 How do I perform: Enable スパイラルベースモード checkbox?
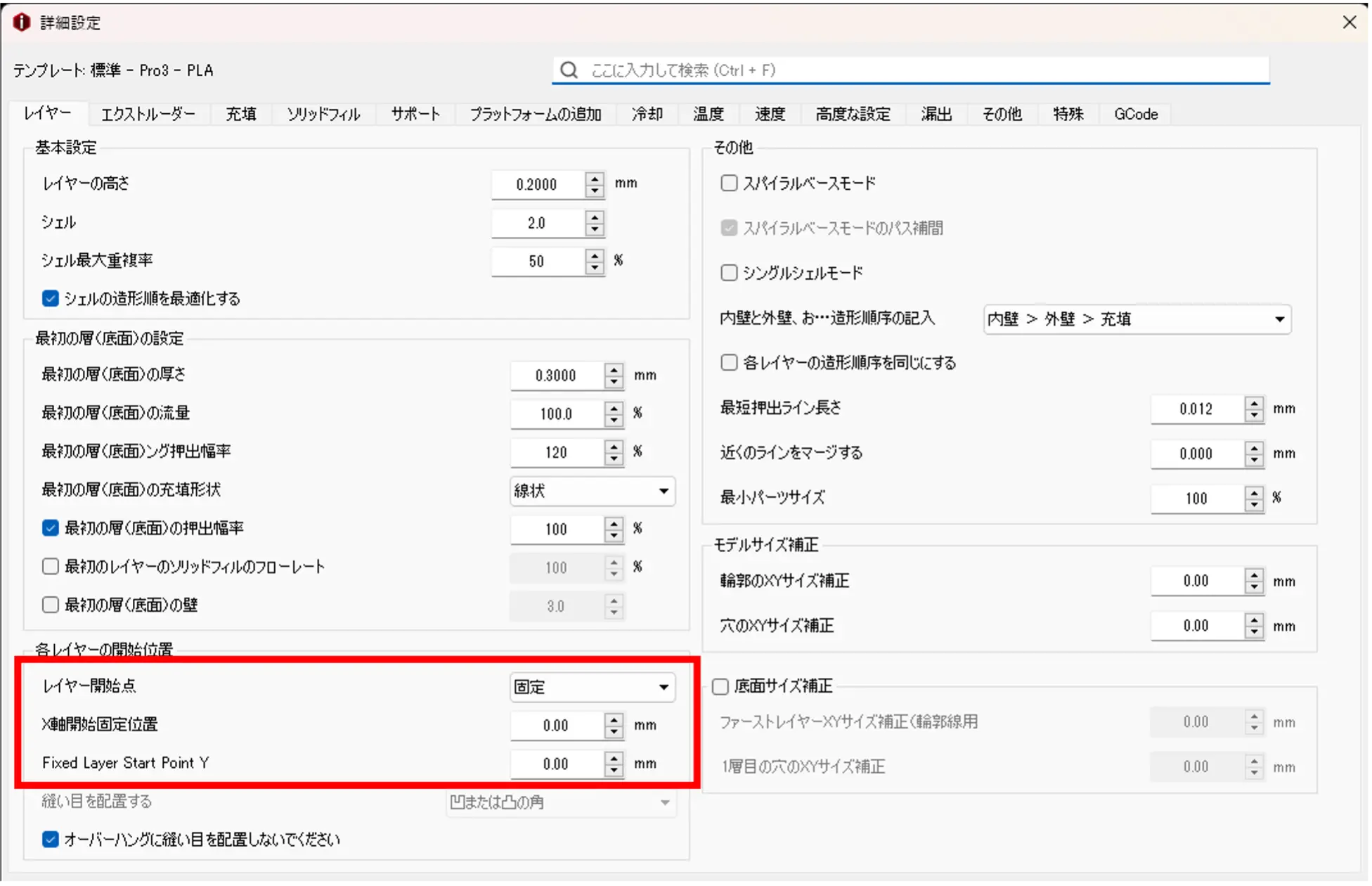point(729,184)
